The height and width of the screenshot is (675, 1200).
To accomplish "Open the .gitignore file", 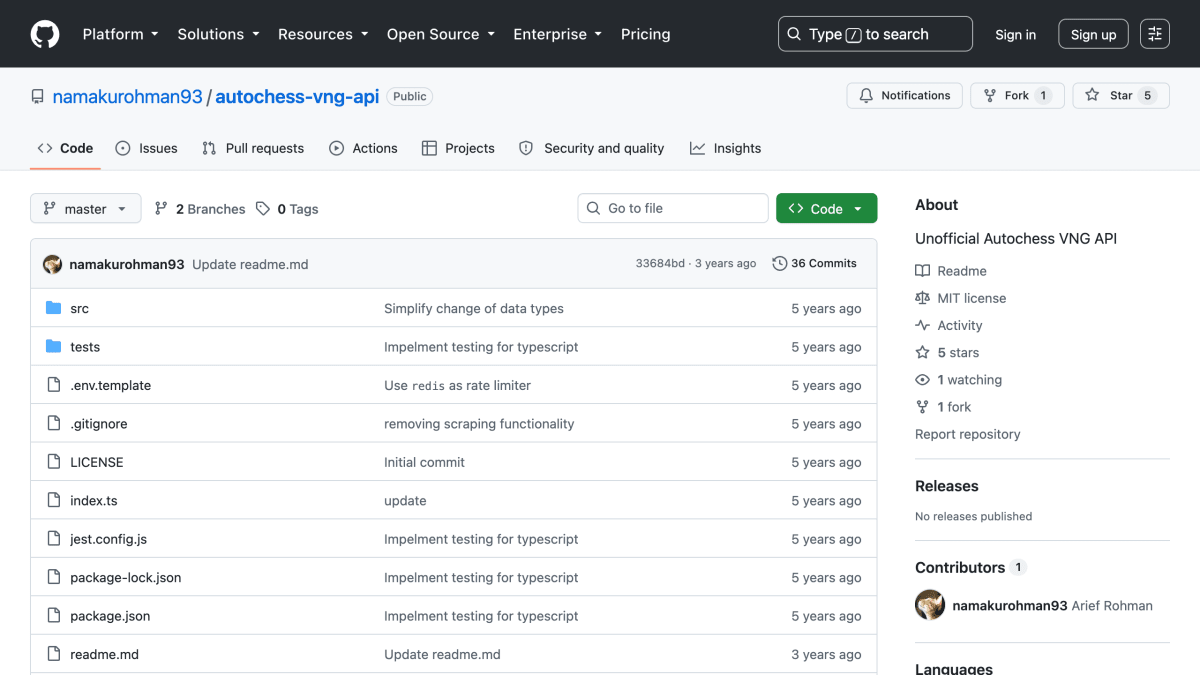I will coord(99,424).
